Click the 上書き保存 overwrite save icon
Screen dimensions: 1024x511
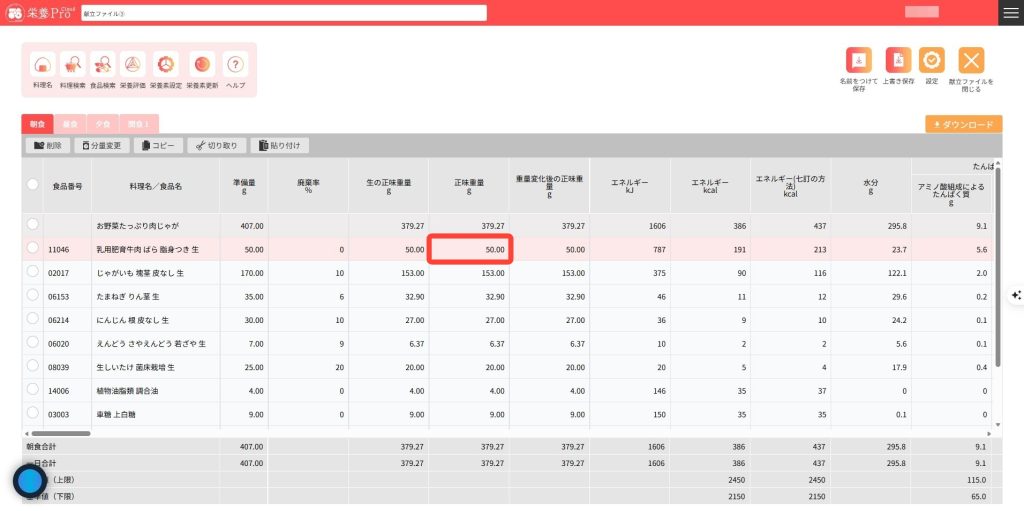coord(900,61)
